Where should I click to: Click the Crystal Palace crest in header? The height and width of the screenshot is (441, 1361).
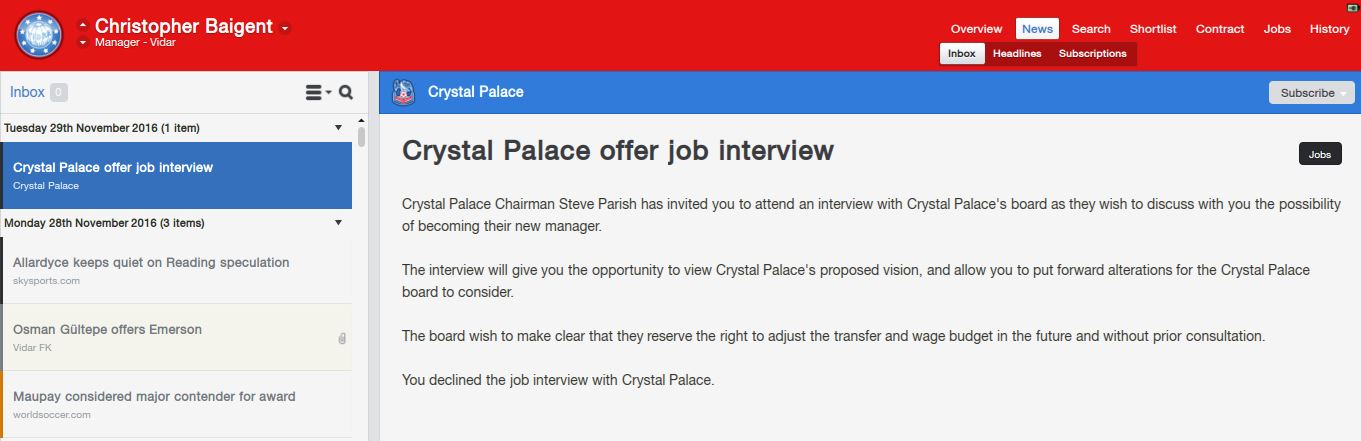(404, 92)
